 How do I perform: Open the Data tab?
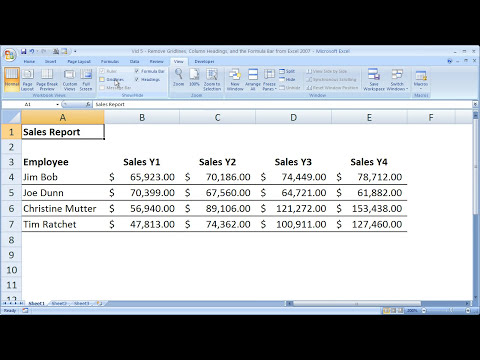coord(135,62)
